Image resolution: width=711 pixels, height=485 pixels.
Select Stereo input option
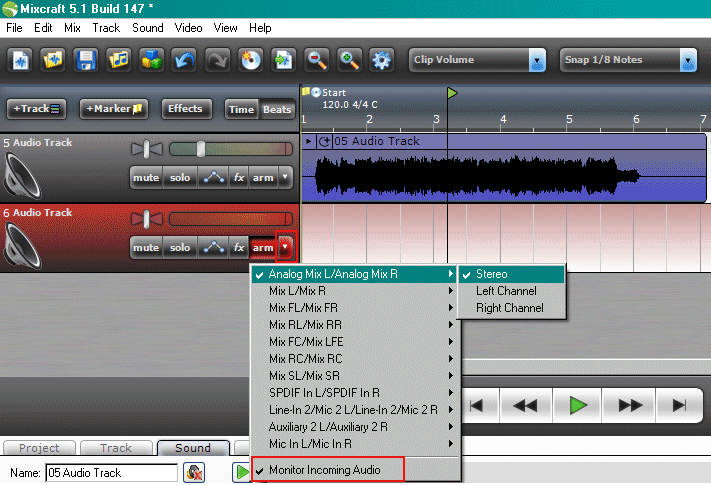point(511,274)
